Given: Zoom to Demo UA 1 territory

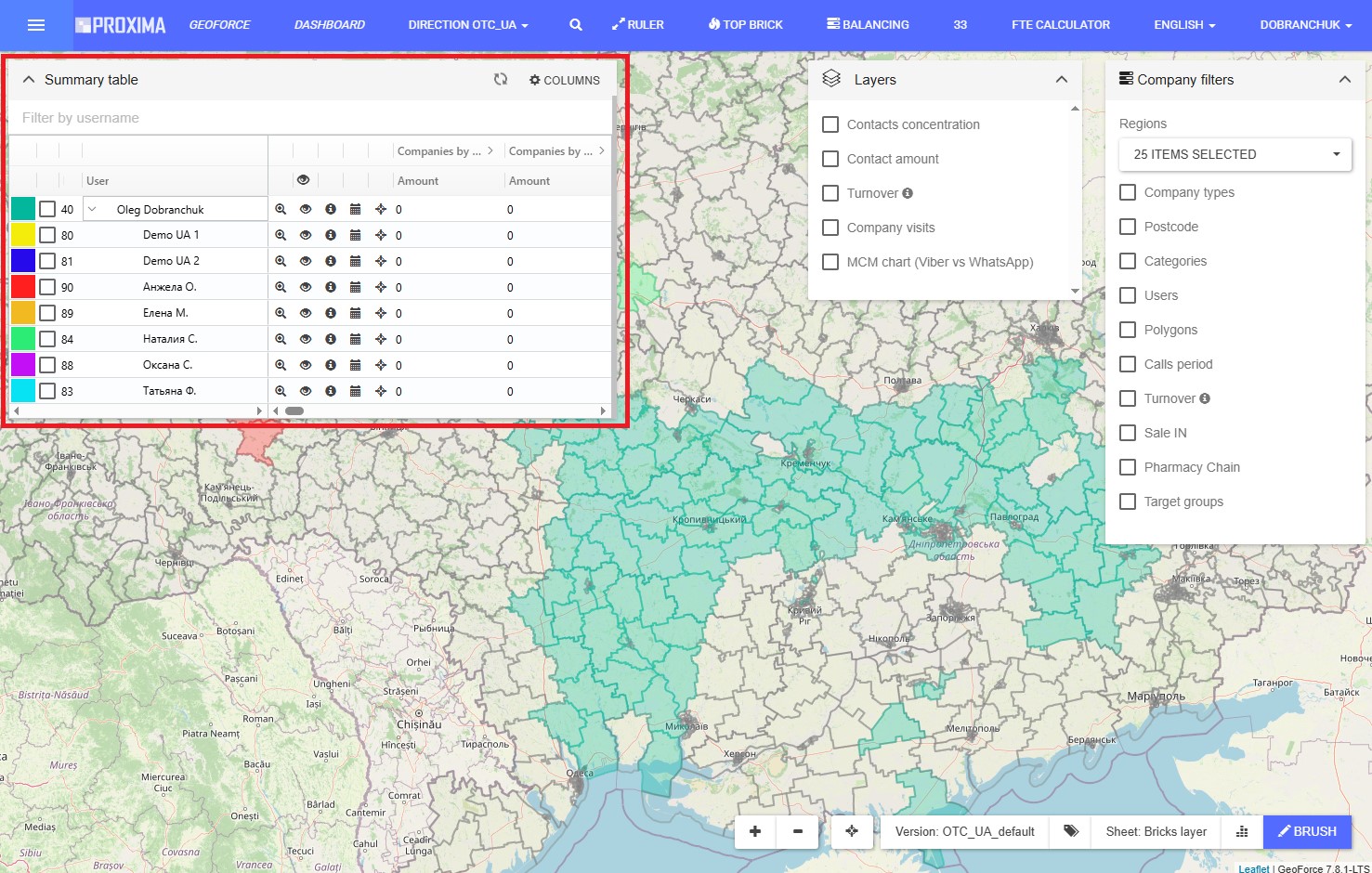Looking at the screenshot, I should point(281,236).
